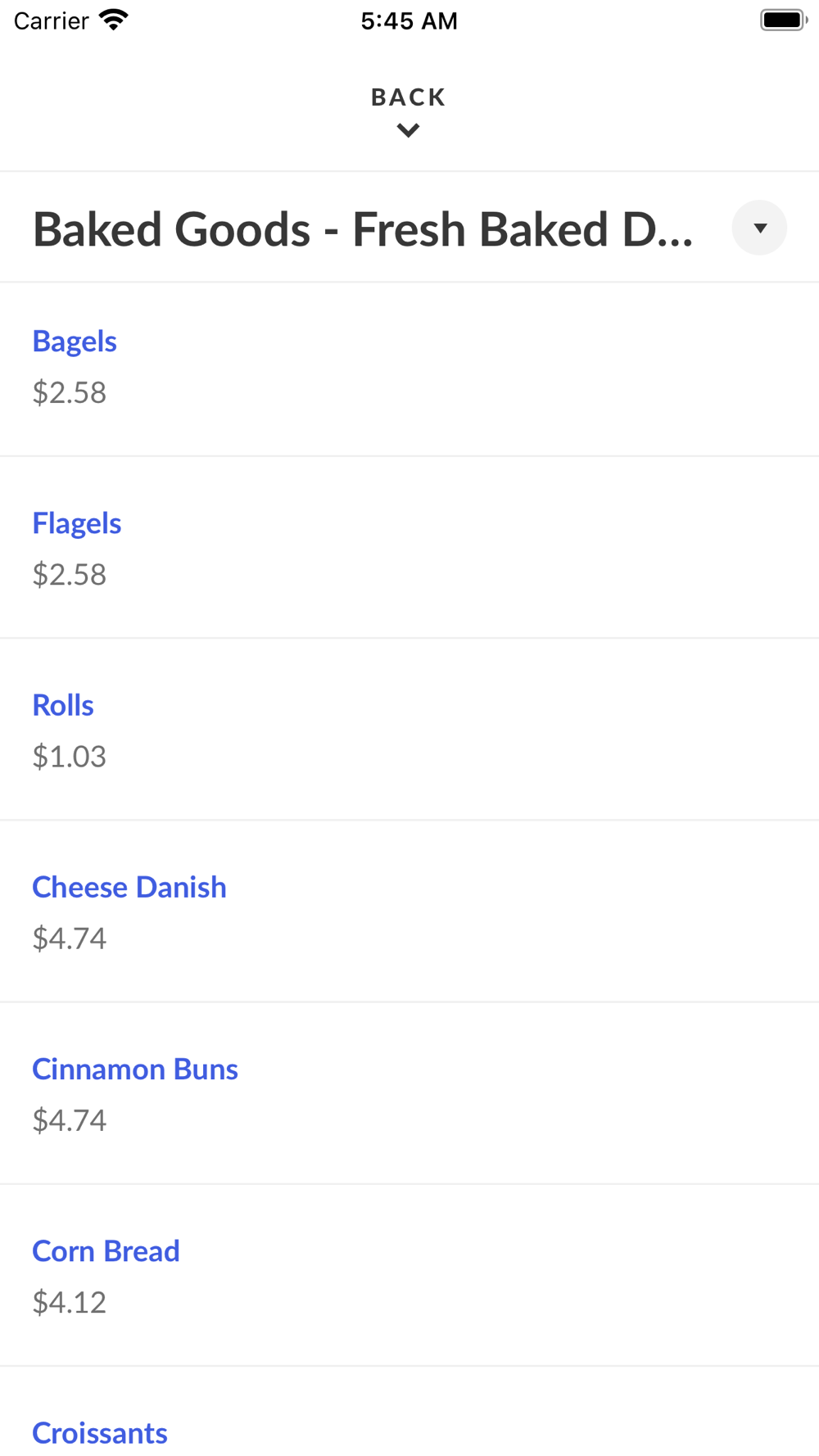Tap the battery icon in status bar
Viewport: 819px width, 1456px height.
[783, 20]
